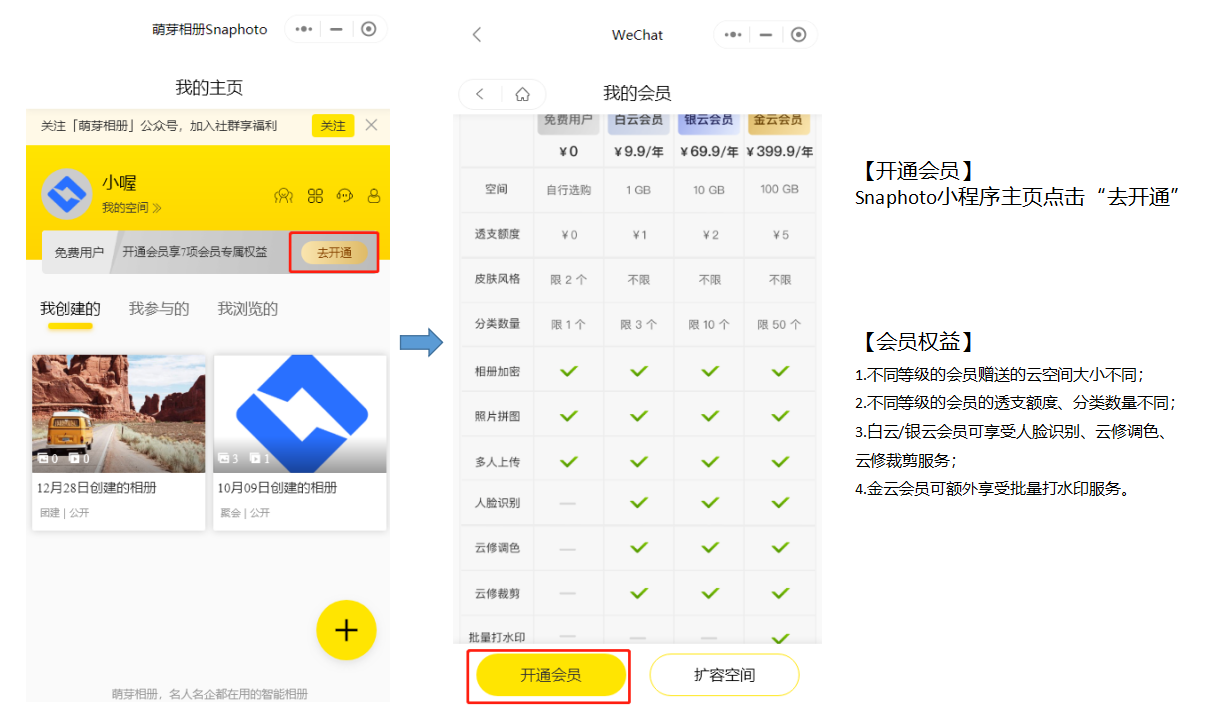The width and height of the screenshot is (1212, 715).
Task: Click the 关注 follow button
Action: click(x=333, y=126)
